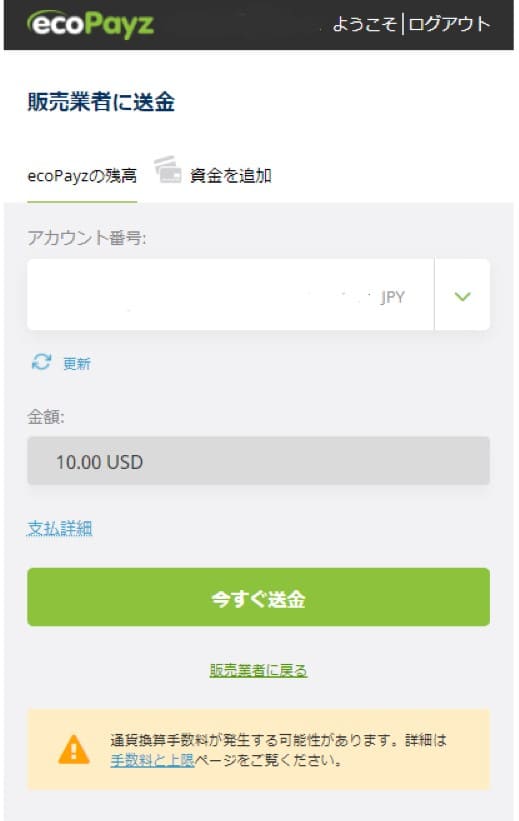The height and width of the screenshot is (821, 519).
Task: Click the orange warning triangle icon
Action: [x=74, y=750]
